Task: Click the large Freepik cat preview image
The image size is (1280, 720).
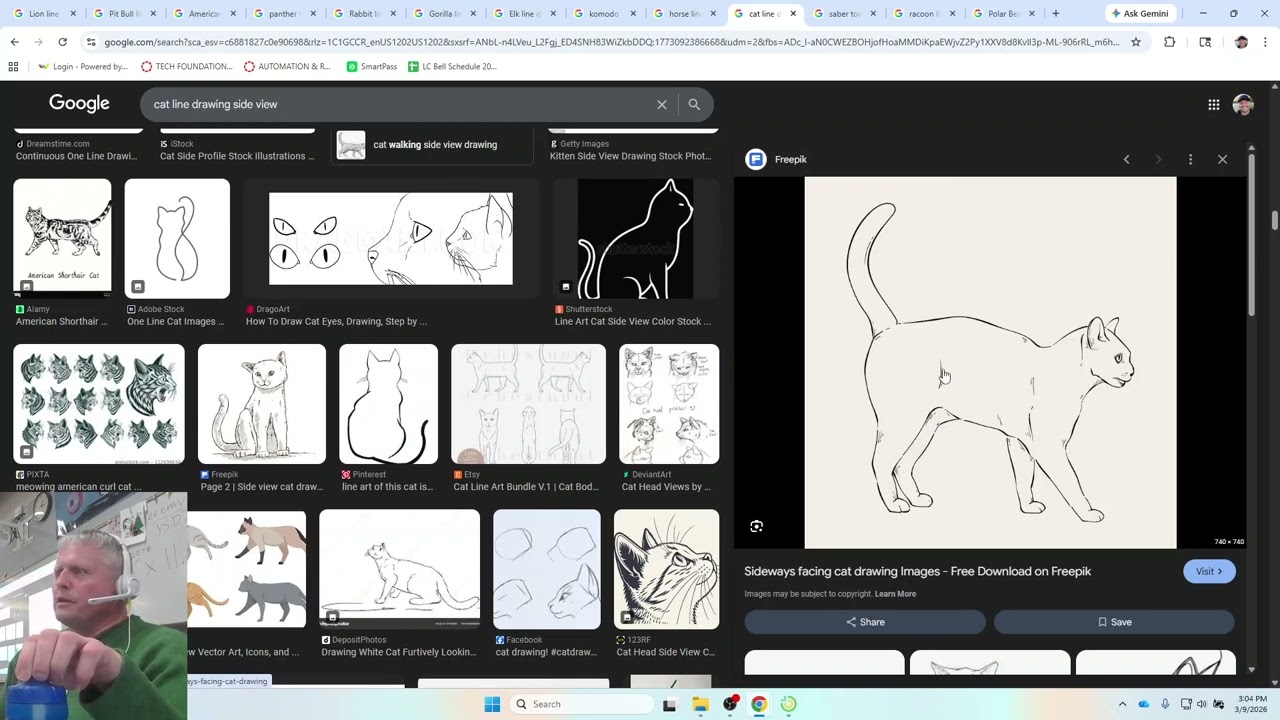Action: coord(990,363)
